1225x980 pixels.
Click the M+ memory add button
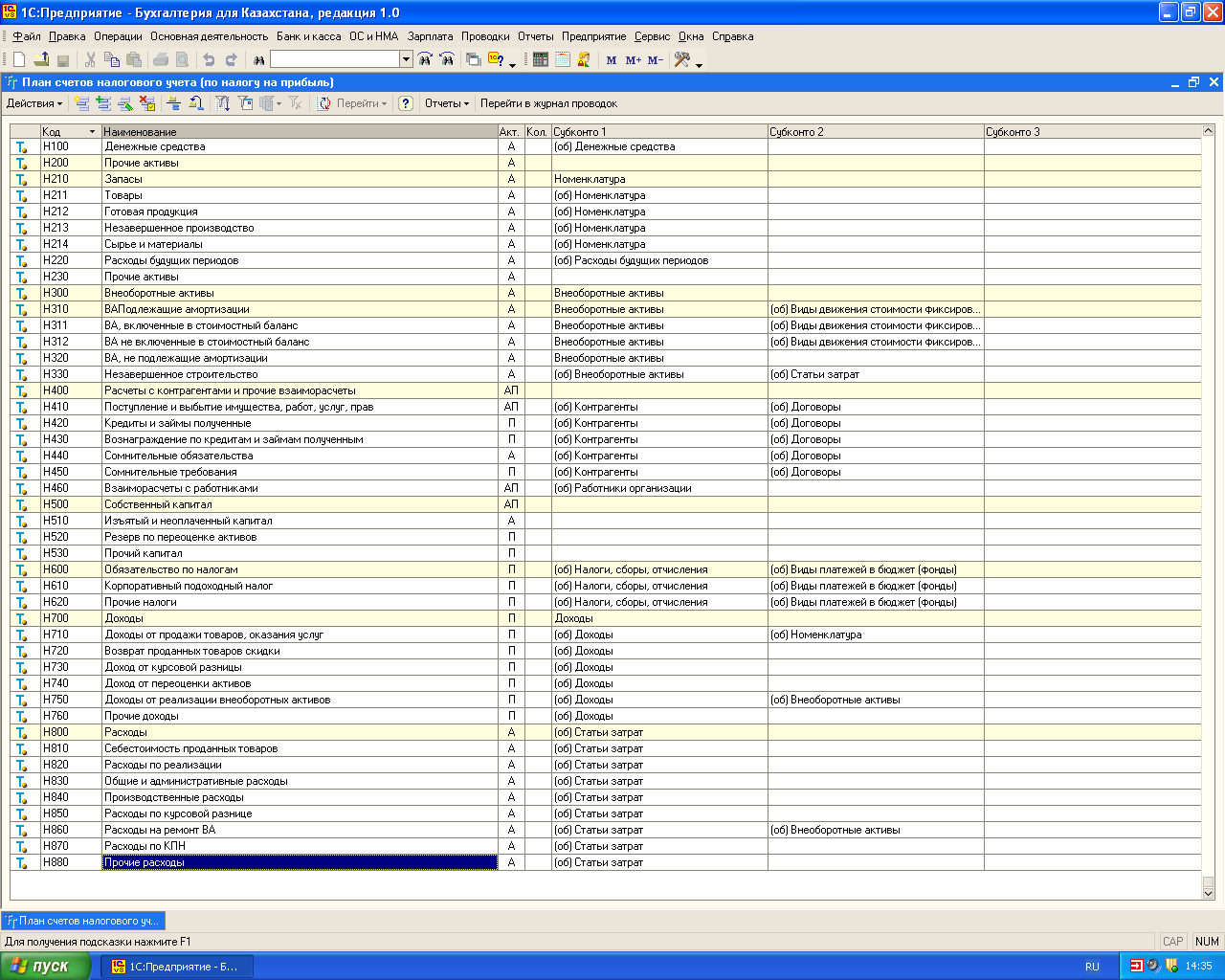[x=633, y=59]
